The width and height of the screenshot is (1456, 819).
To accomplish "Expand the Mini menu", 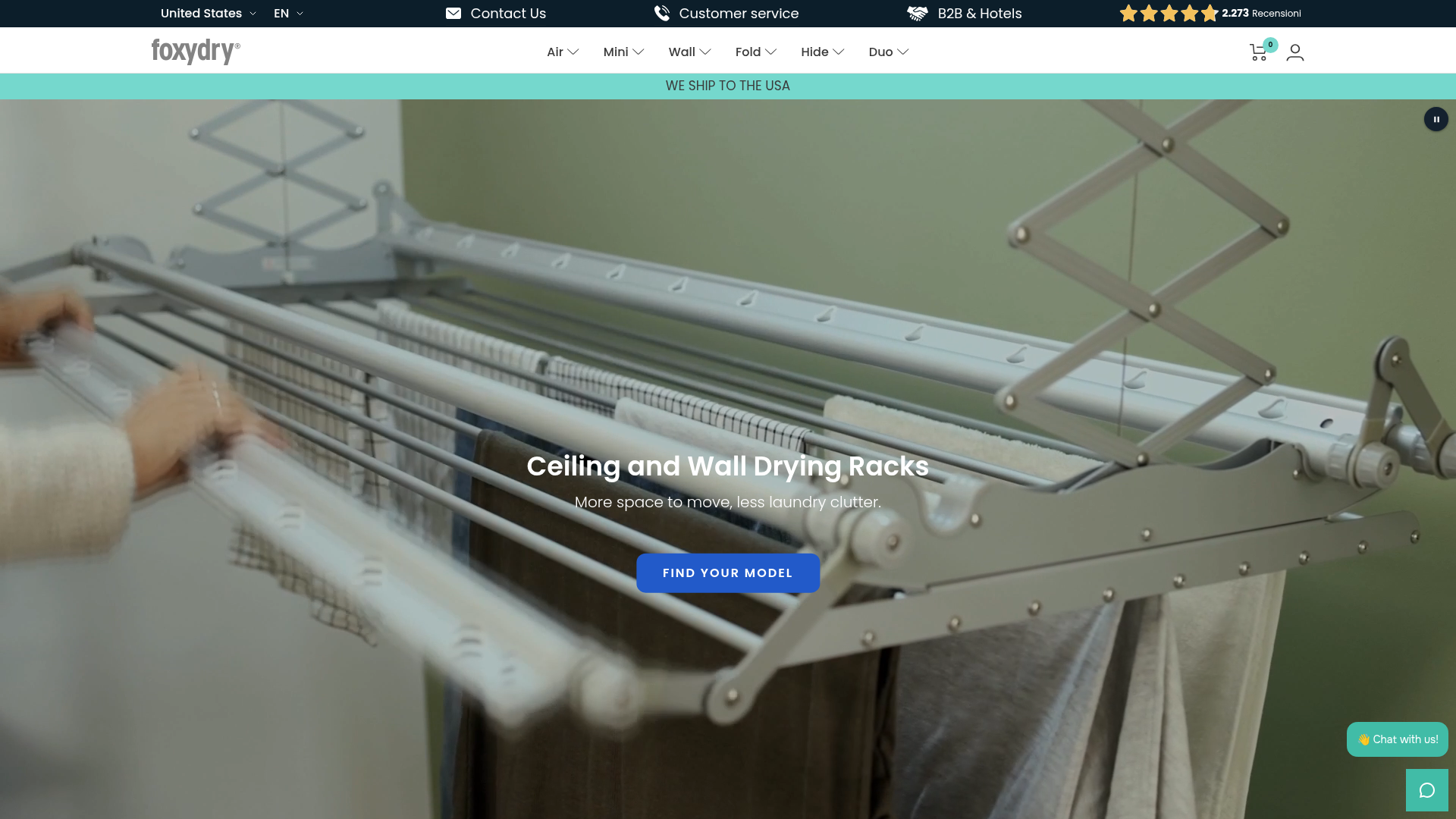I will tap(623, 52).
